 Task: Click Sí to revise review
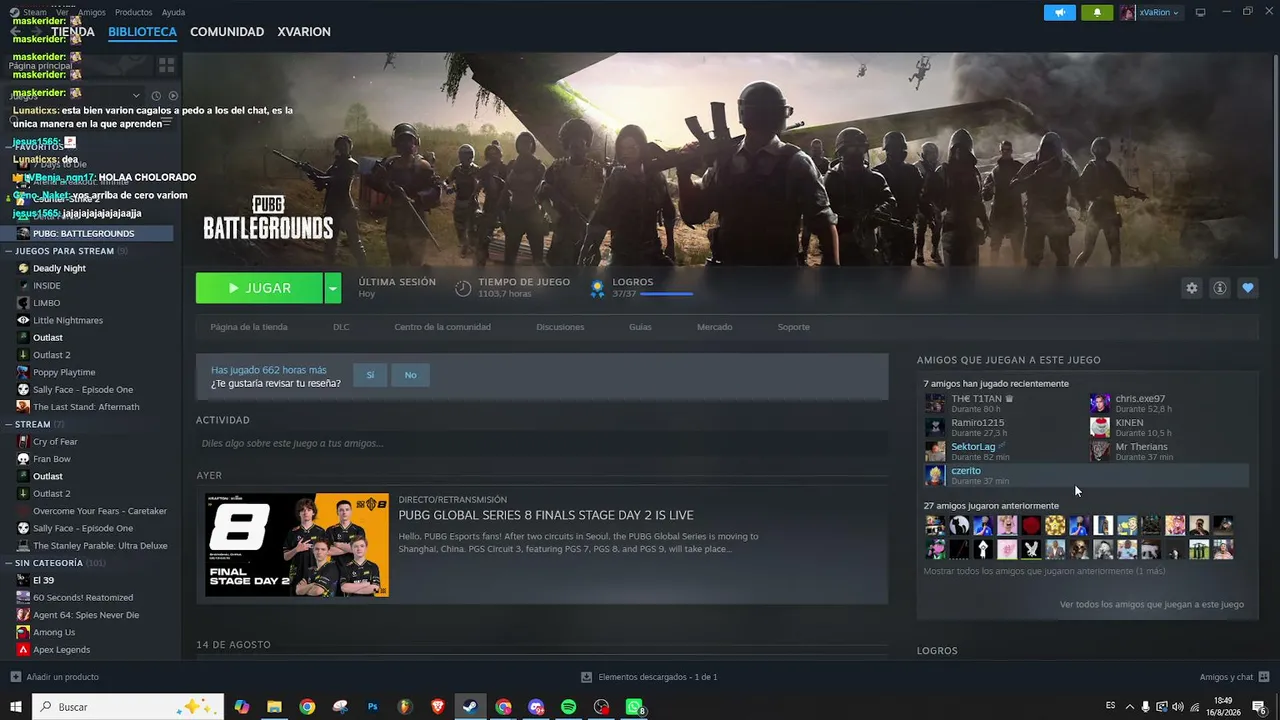[370, 375]
